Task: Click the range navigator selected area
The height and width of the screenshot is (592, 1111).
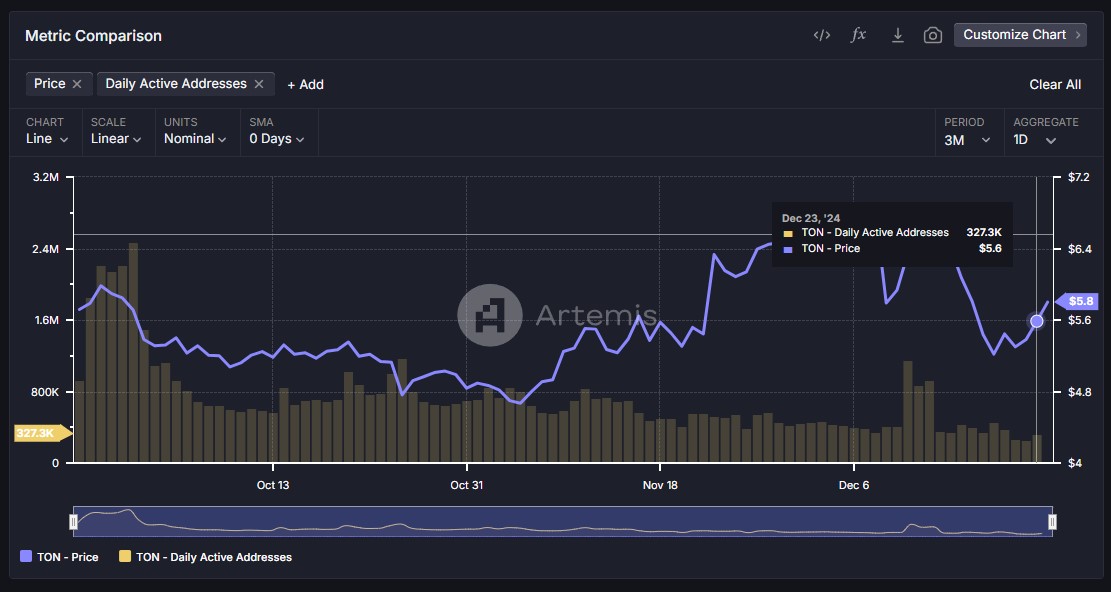Action: 563,521
